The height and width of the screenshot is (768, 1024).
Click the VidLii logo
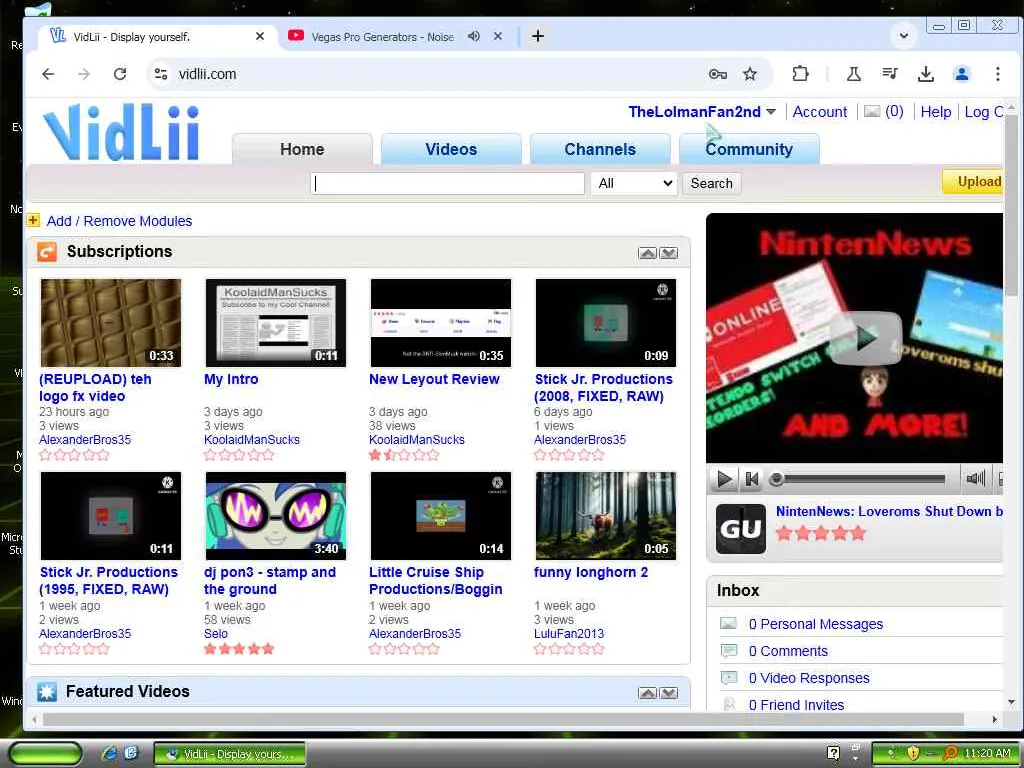[121, 133]
